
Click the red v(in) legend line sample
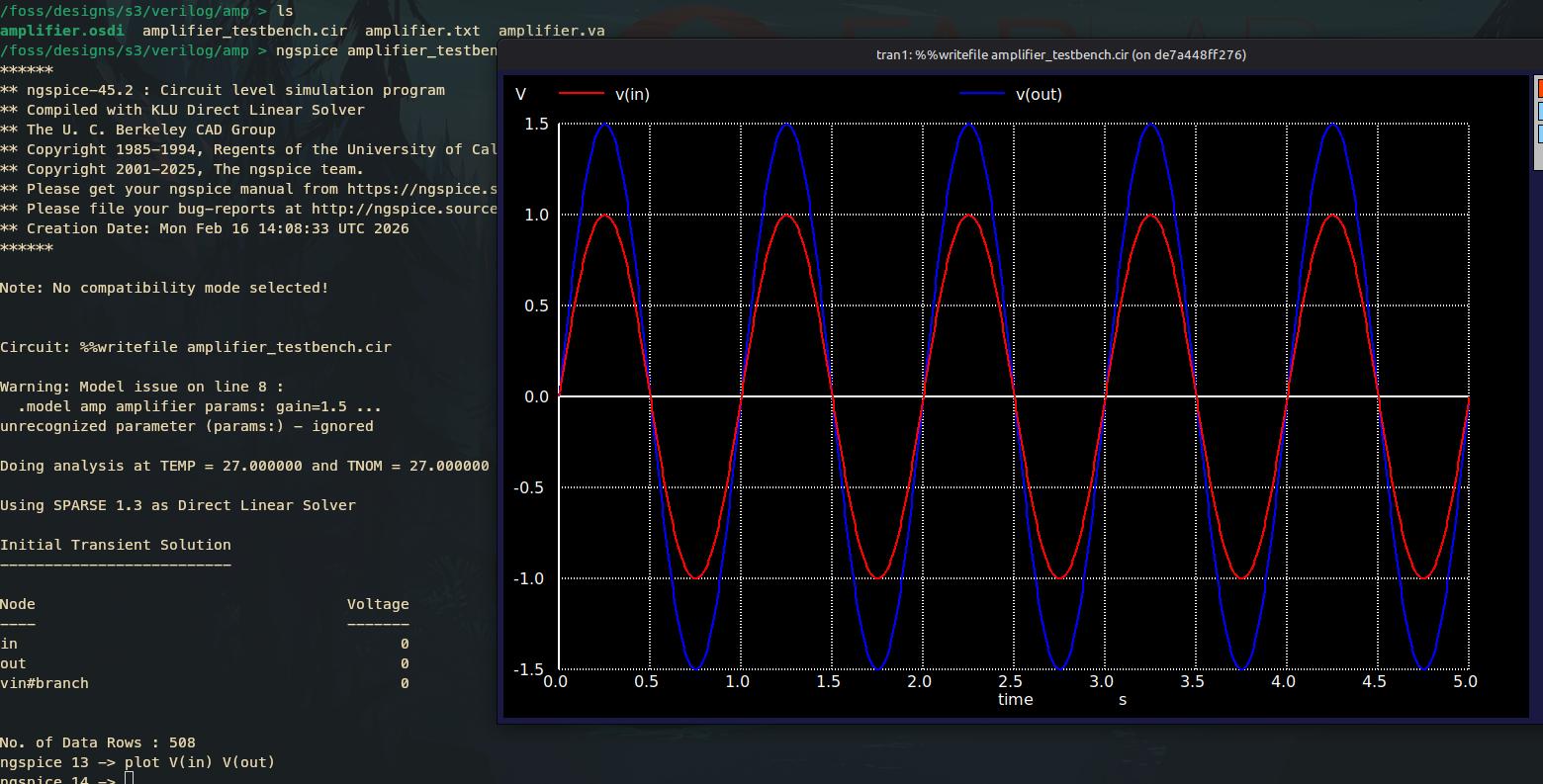[581, 94]
